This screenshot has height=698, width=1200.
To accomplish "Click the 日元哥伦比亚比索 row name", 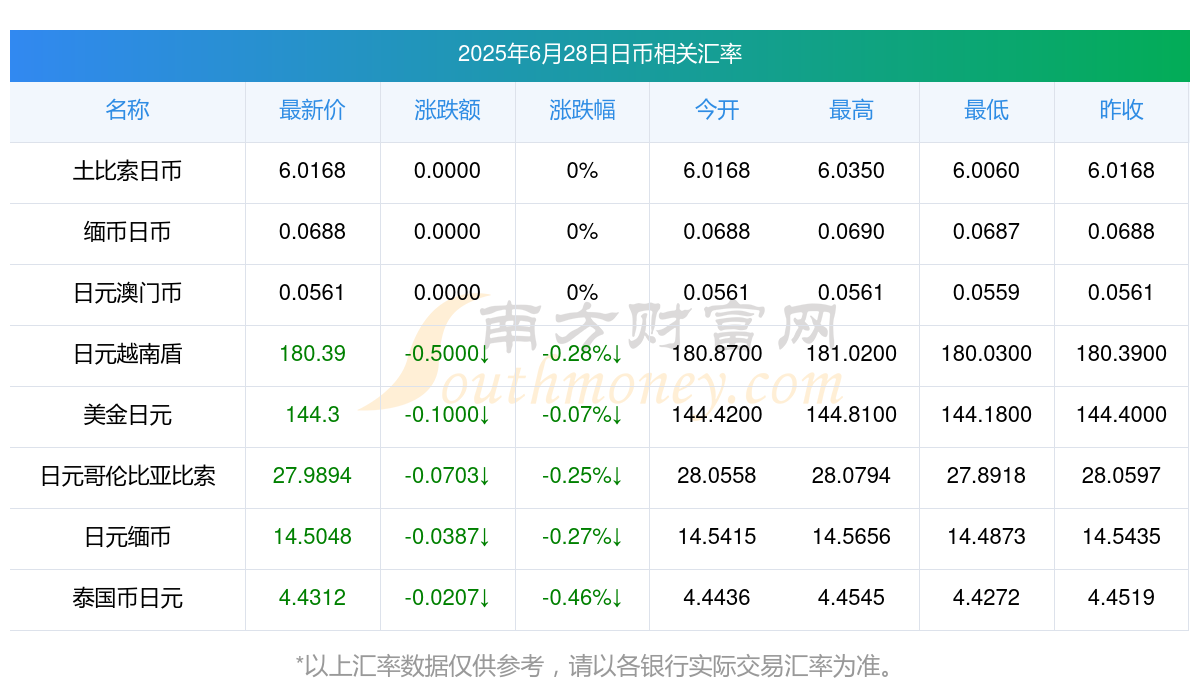I will tap(127, 476).
